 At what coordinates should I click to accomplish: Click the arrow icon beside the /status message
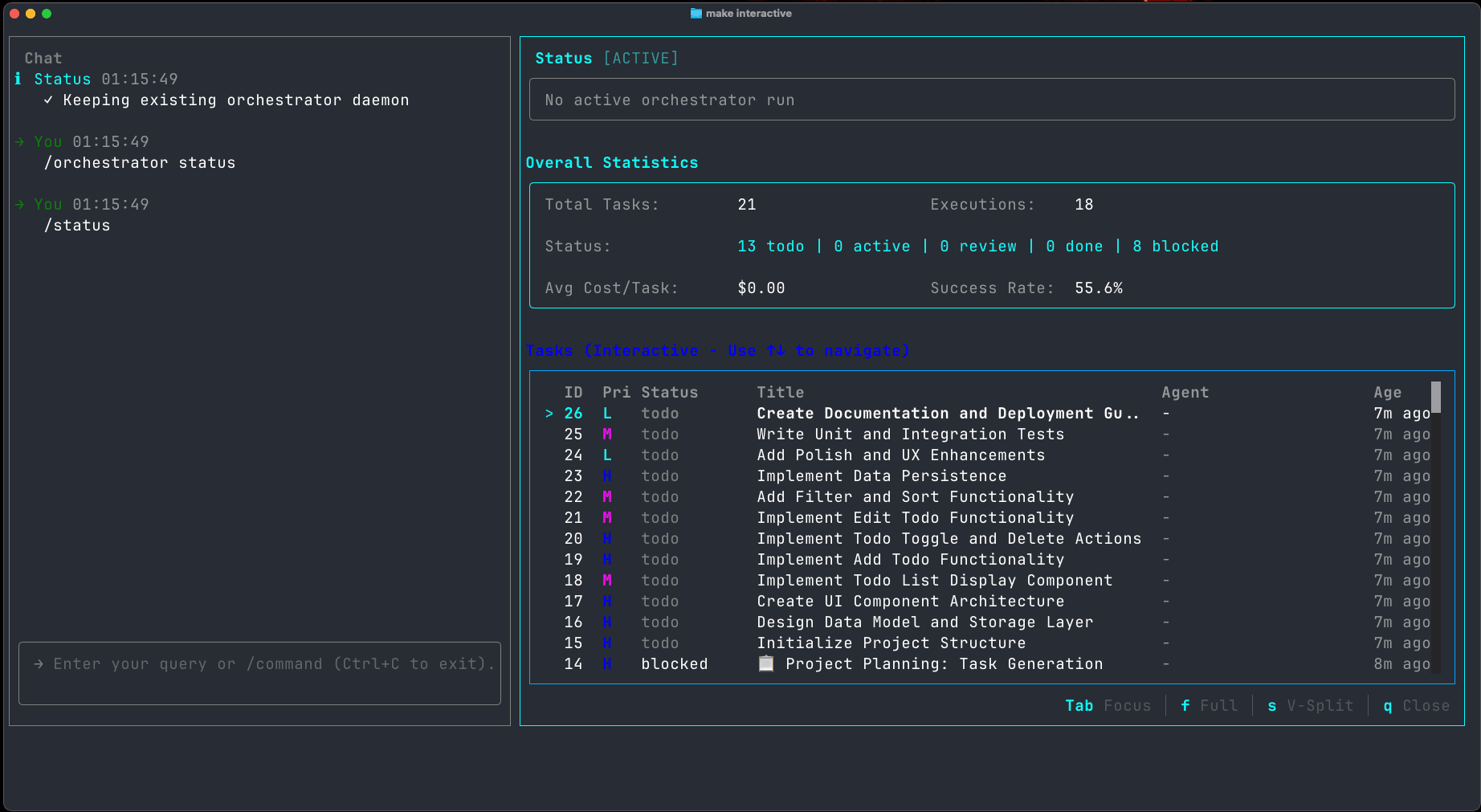pos(19,204)
